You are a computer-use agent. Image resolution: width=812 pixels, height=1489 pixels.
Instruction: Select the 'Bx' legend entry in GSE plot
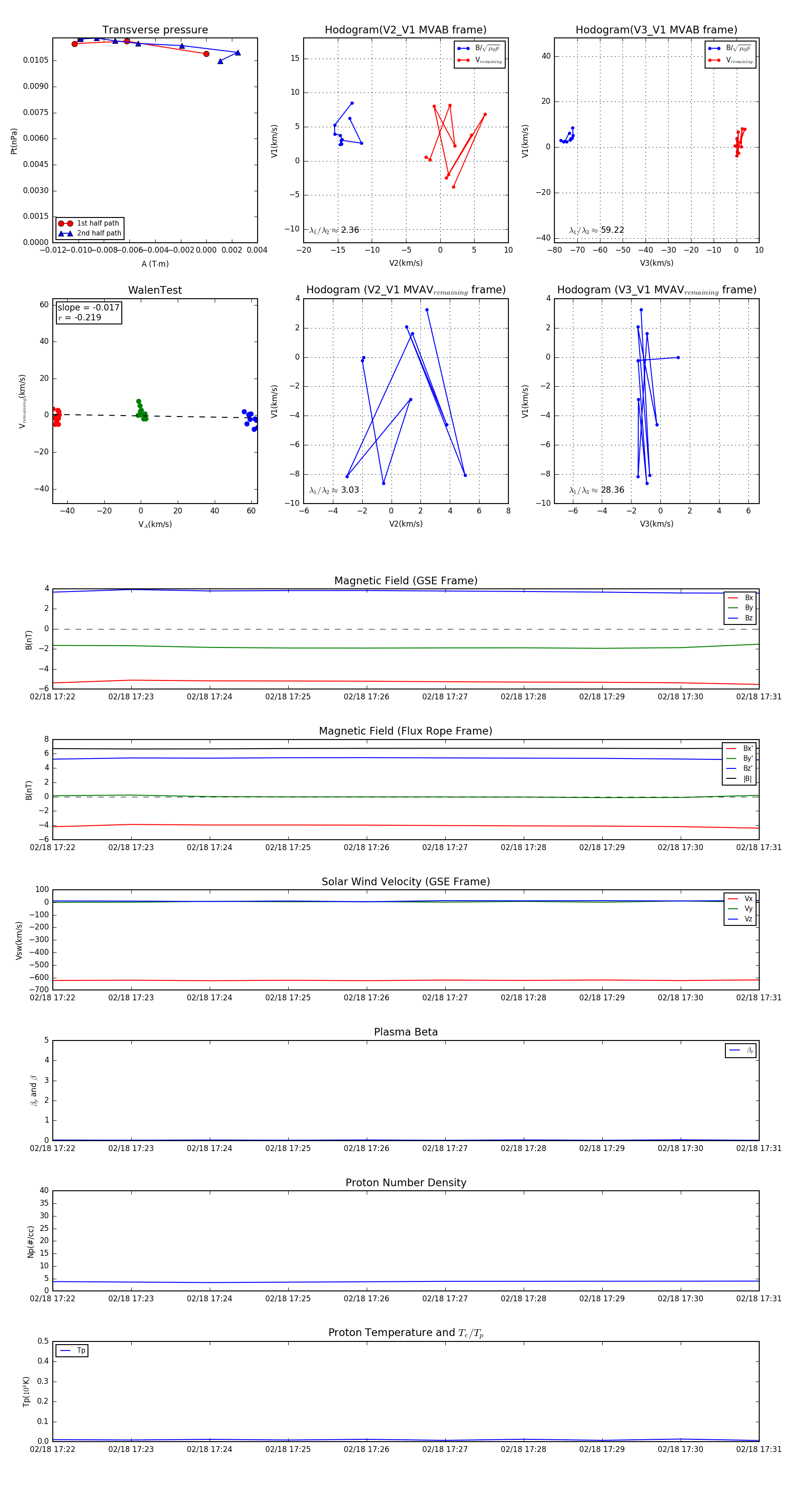tap(740, 598)
